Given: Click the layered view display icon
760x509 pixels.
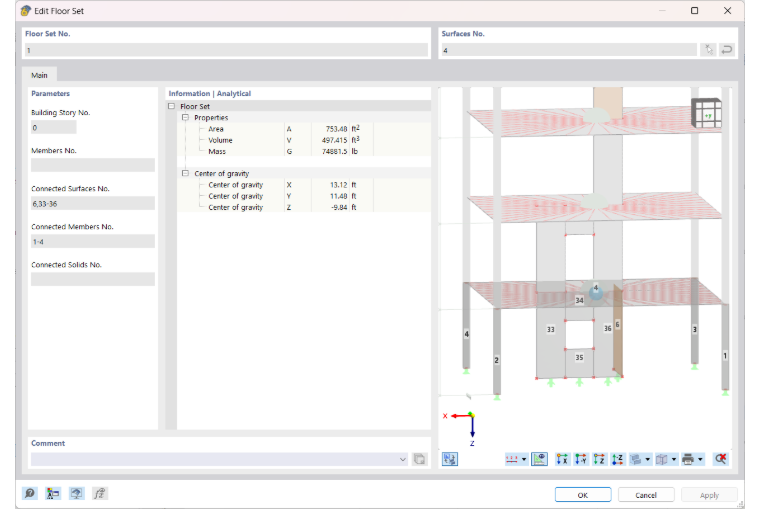Looking at the screenshot, I should click(x=636, y=459).
